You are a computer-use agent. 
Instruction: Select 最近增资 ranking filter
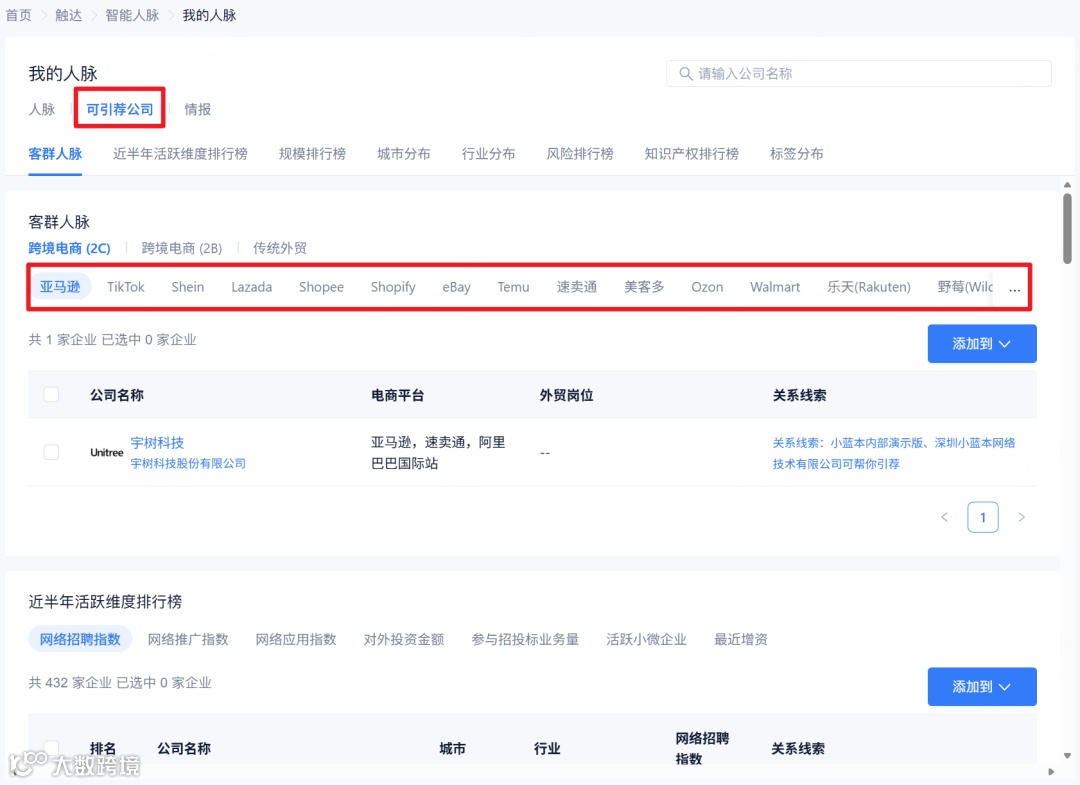(740, 639)
